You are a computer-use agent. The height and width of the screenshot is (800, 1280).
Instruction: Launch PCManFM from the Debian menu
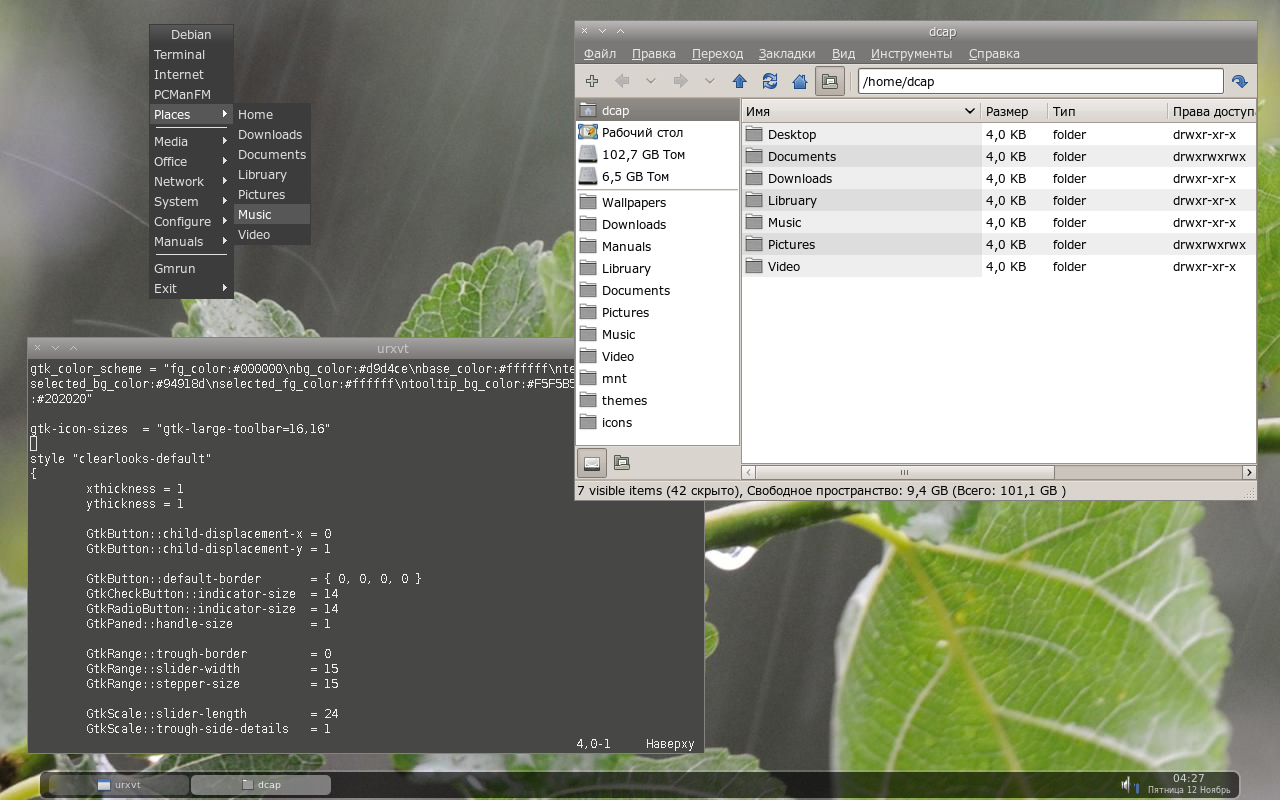pos(191,94)
